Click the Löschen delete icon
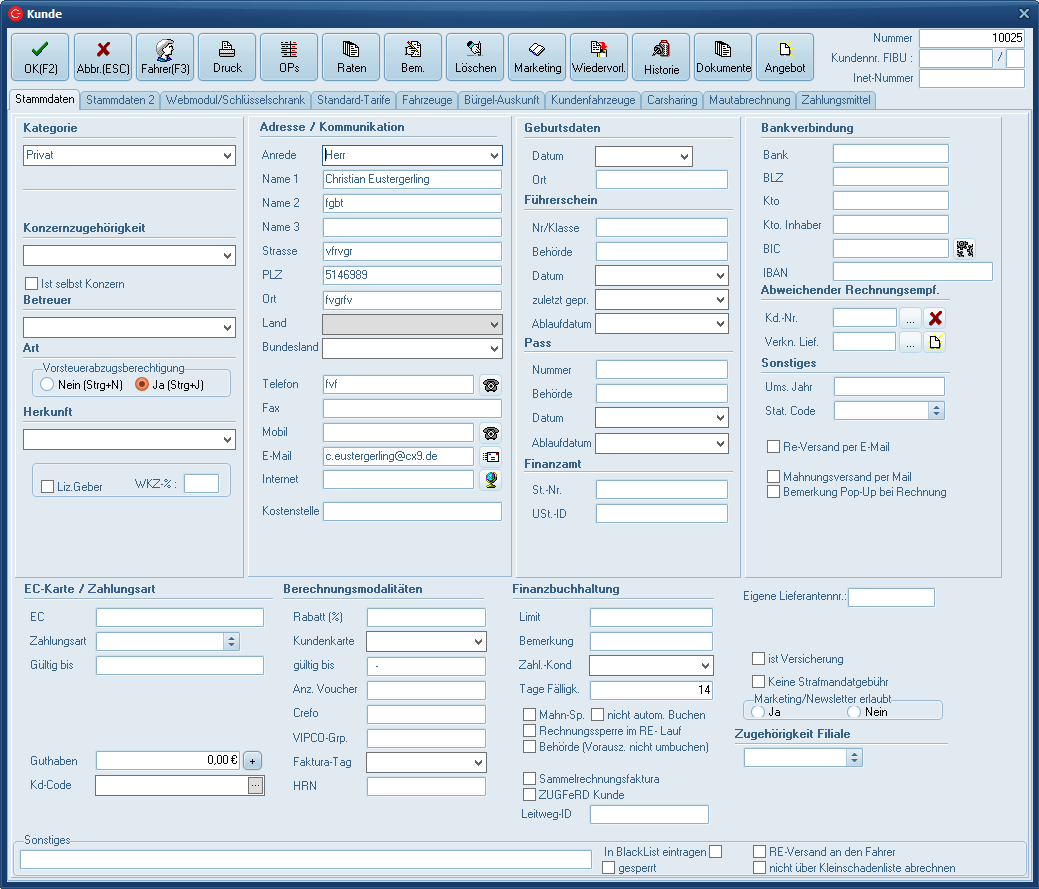The height and width of the screenshot is (889, 1039). pos(475,57)
